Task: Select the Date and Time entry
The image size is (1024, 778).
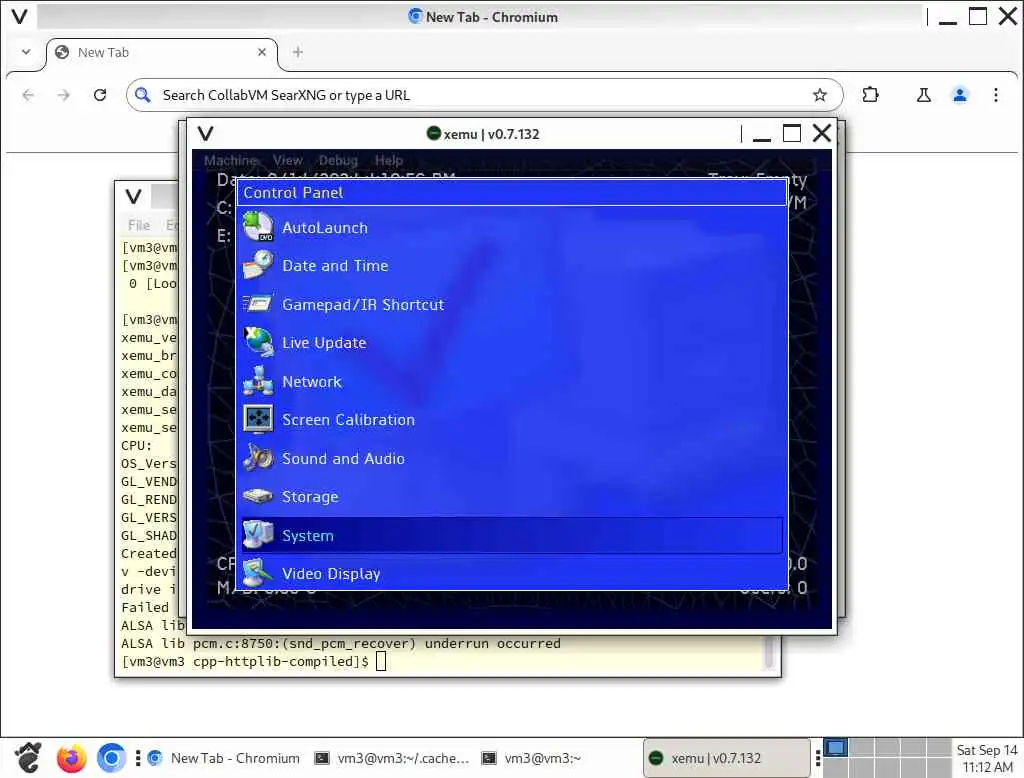Action: click(512, 266)
